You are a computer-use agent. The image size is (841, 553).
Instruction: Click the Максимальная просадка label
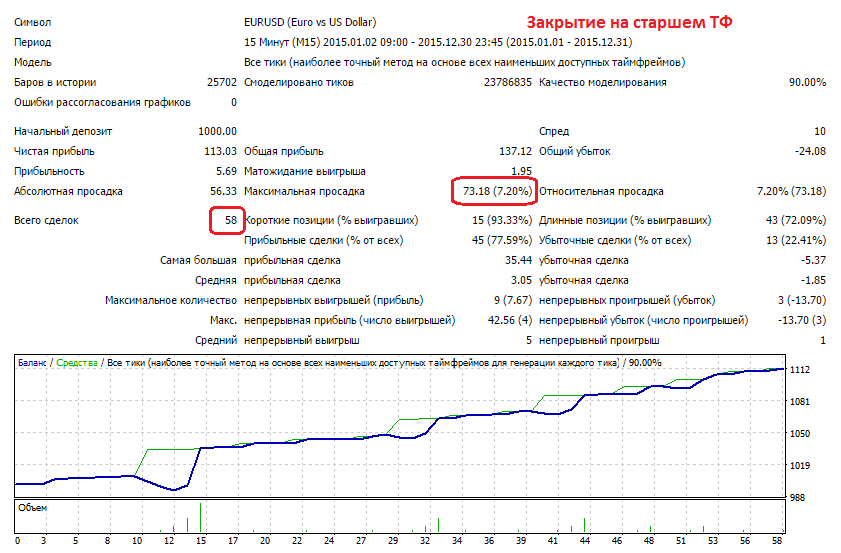pyautogui.click(x=304, y=191)
